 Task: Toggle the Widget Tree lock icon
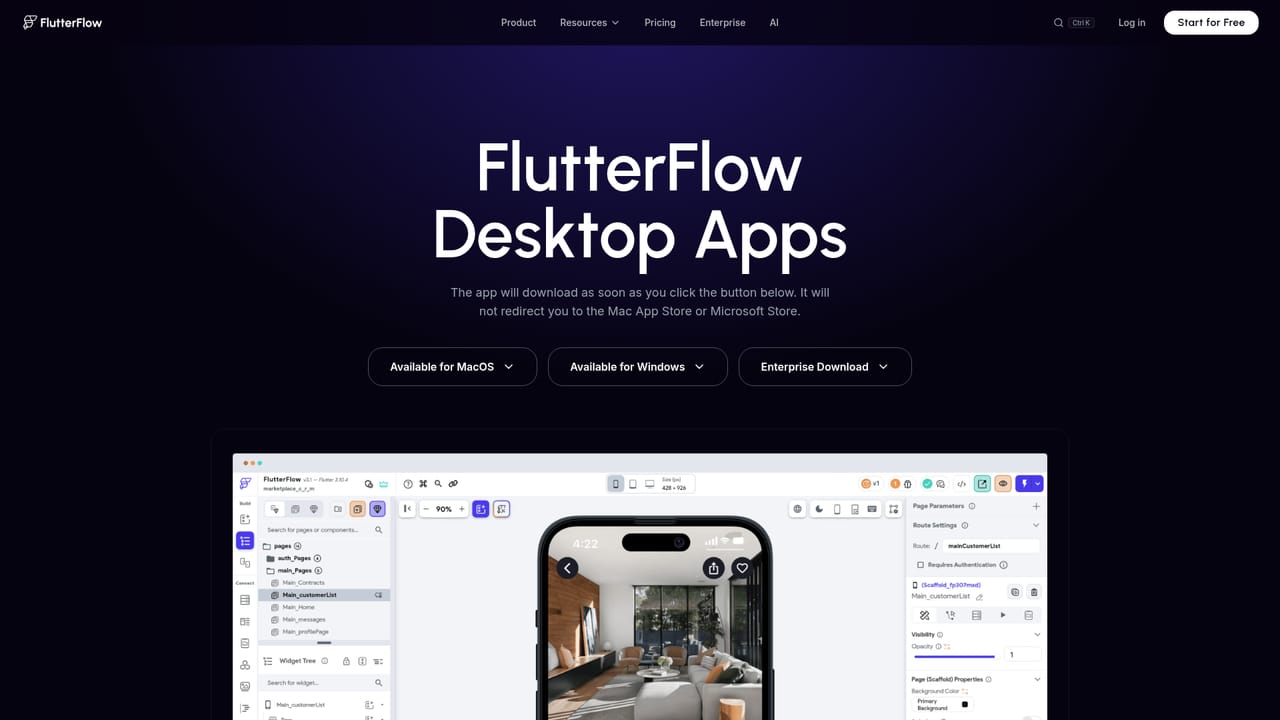click(x=346, y=661)
